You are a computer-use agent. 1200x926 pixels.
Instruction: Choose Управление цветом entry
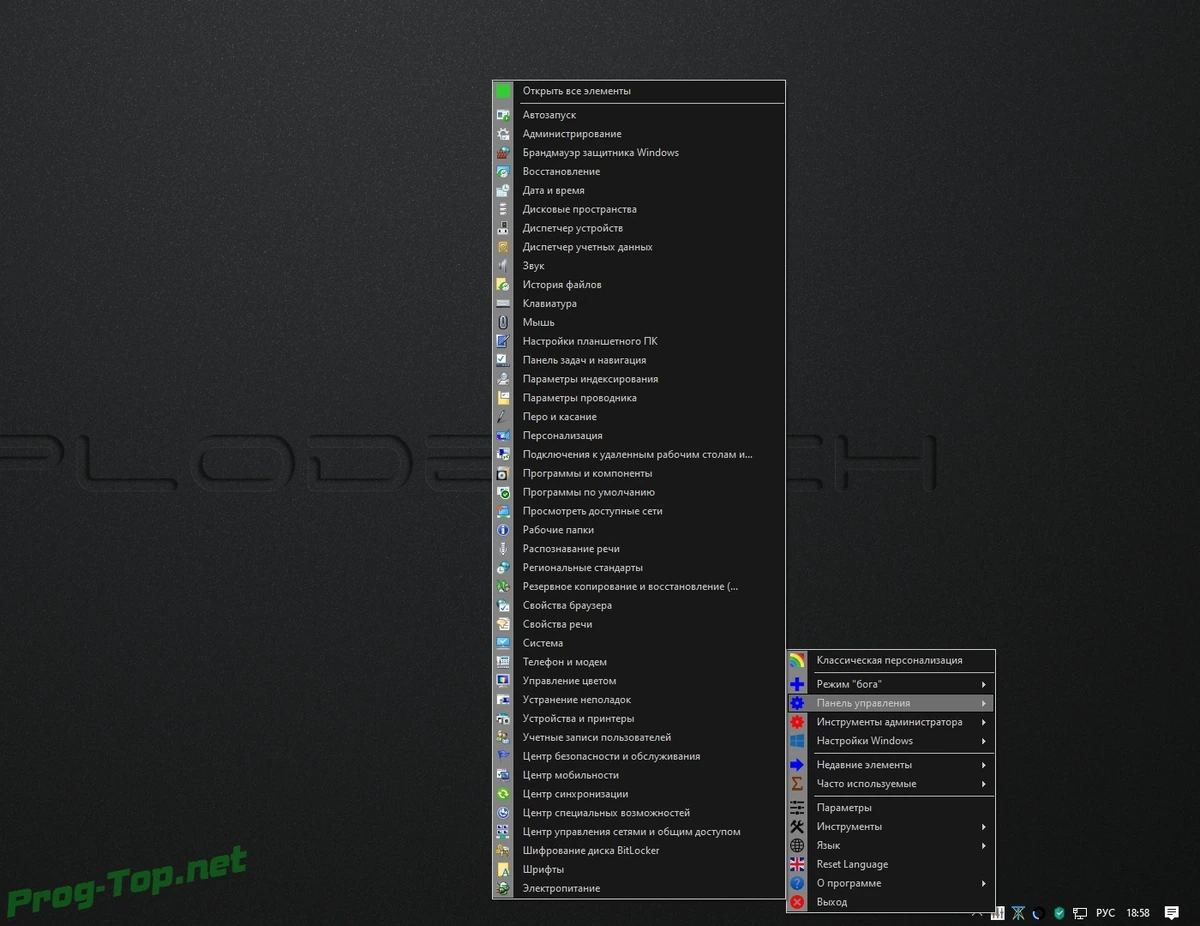click(639, 681)
